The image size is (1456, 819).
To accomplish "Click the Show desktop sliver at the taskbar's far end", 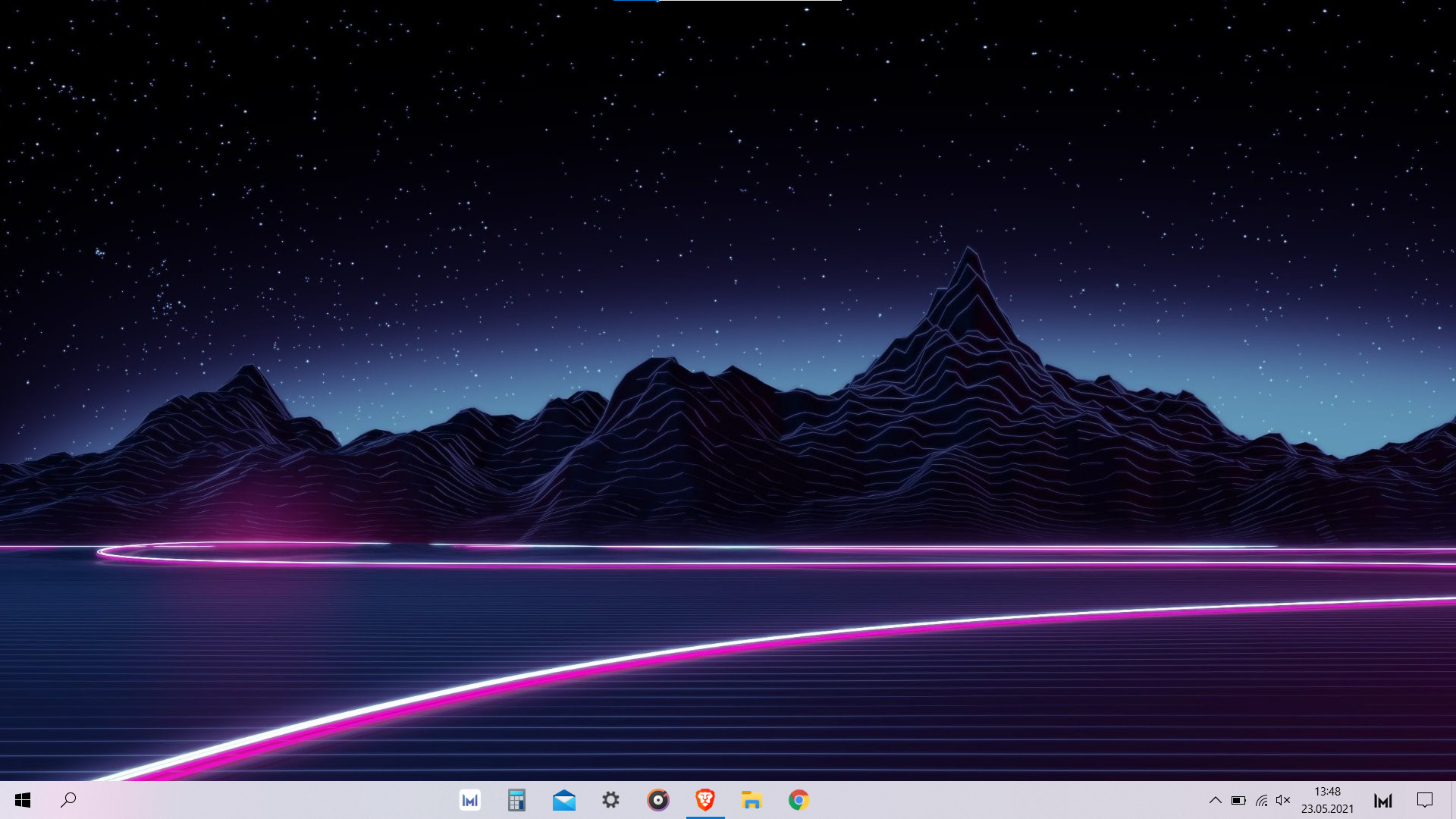I will [1453, 800].
